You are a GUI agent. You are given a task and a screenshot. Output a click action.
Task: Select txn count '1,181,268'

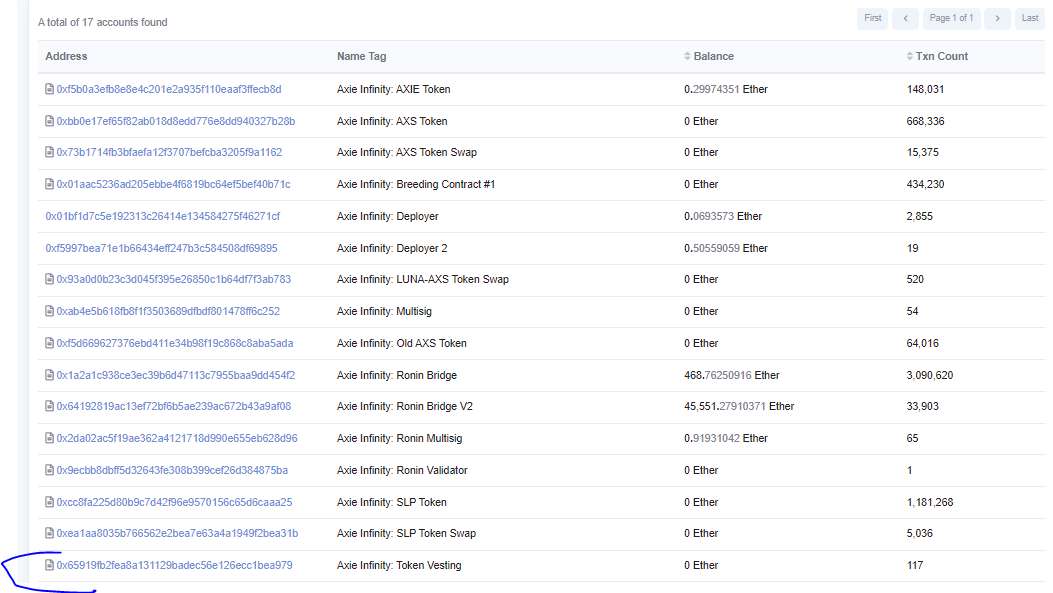coord(929,502)
